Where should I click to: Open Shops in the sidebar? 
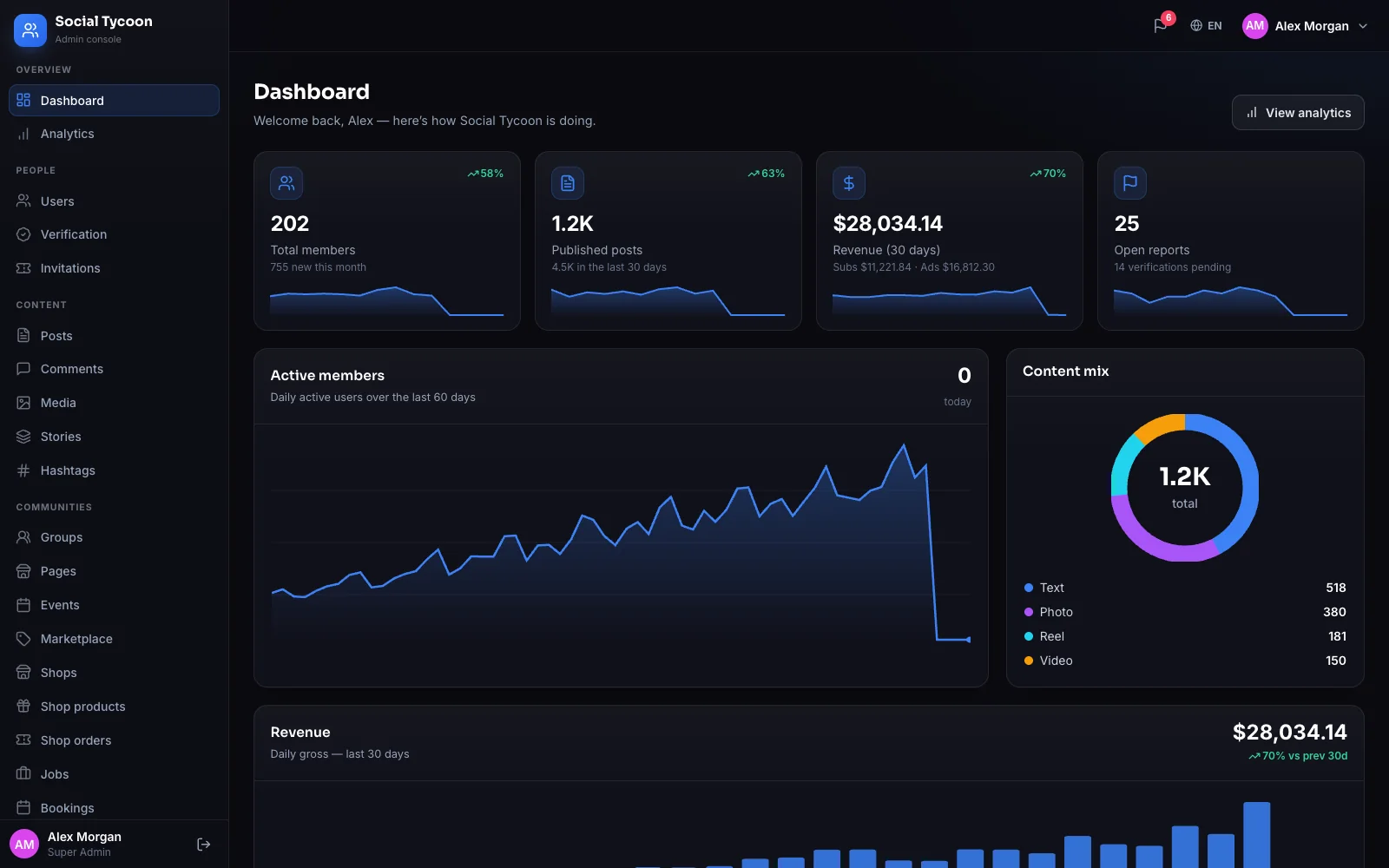(114, 673)
